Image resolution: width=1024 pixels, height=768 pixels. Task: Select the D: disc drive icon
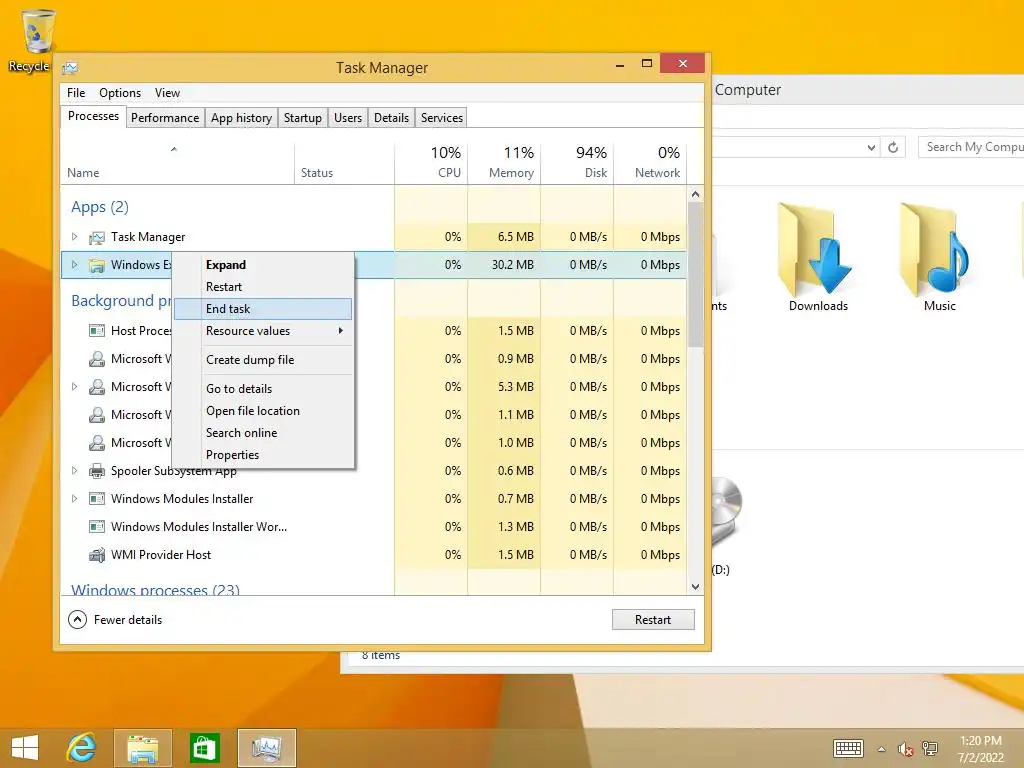(725, 513)
